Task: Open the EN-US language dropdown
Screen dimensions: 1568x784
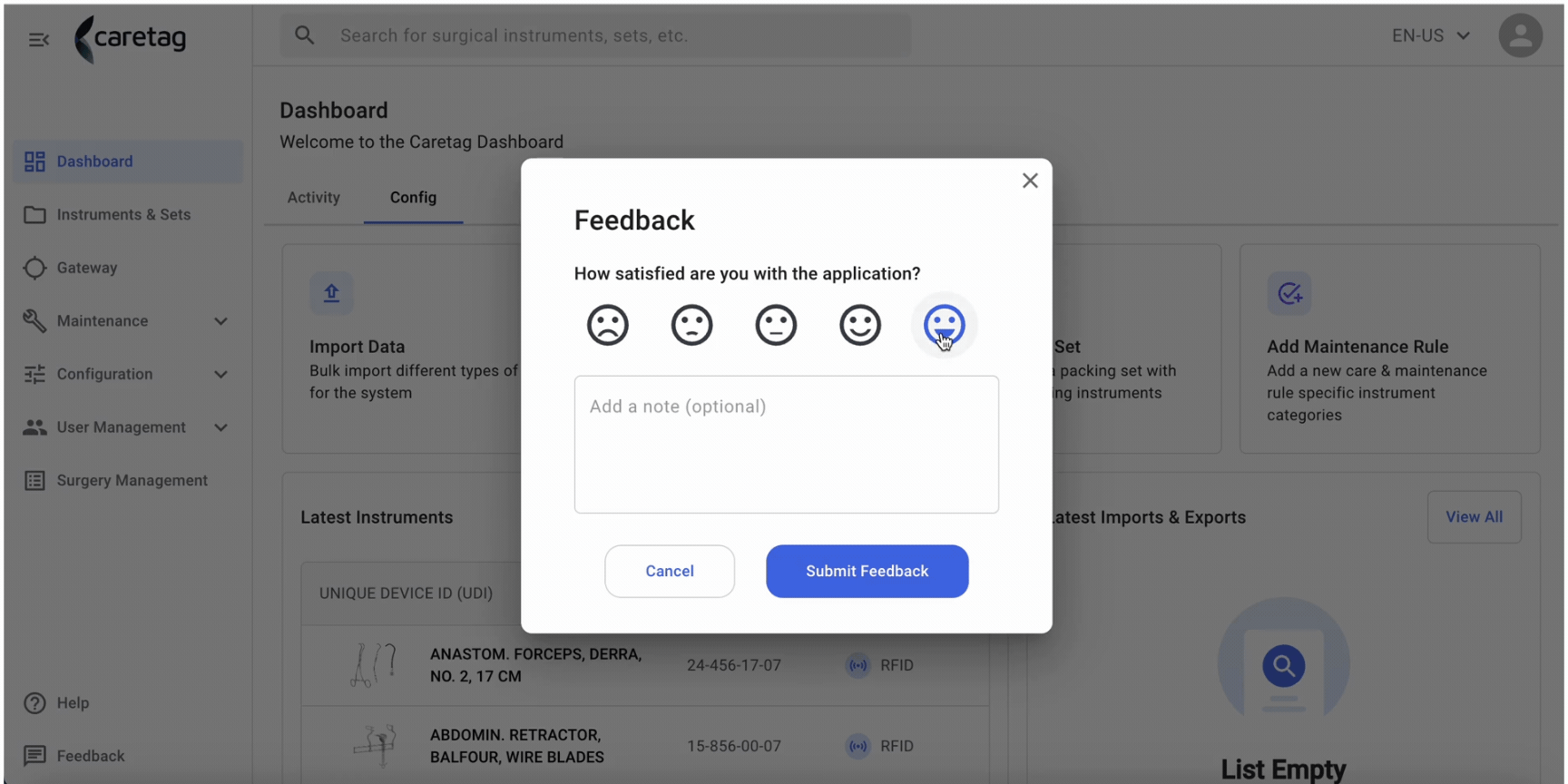Action: 1431,35
